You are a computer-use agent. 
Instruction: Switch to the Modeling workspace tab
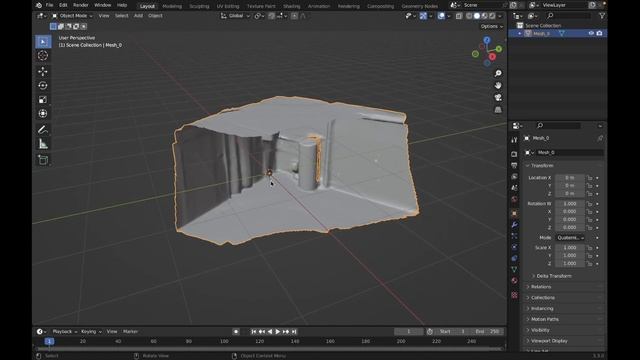pyautogui.click(x=172, y=6)
